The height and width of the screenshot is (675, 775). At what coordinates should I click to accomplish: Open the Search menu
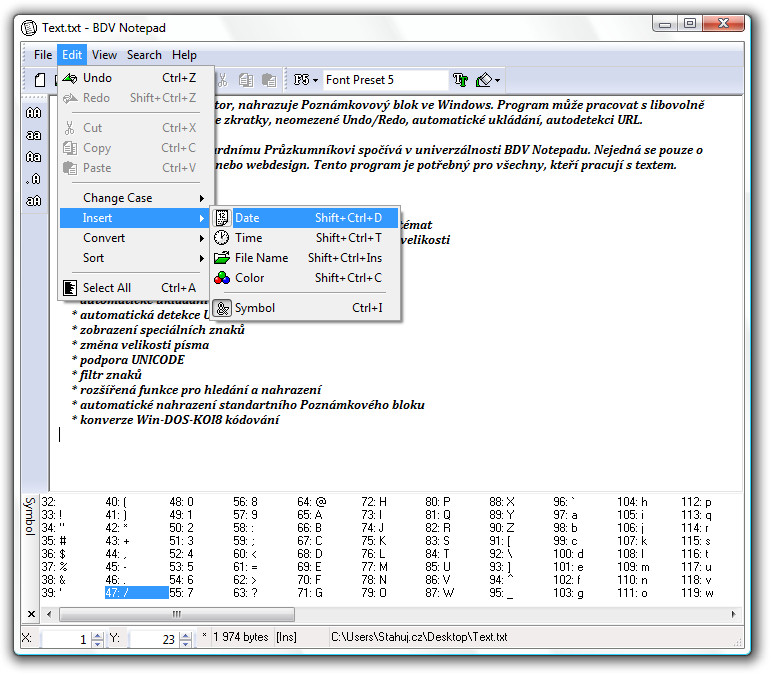pyautogui.click(x=144, y=55)
